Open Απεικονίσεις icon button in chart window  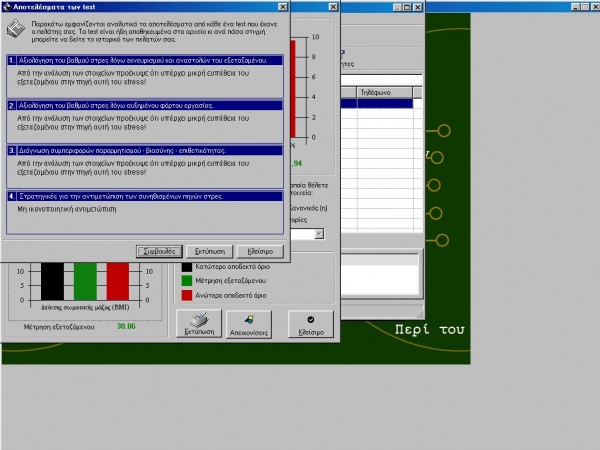(249, 324)
